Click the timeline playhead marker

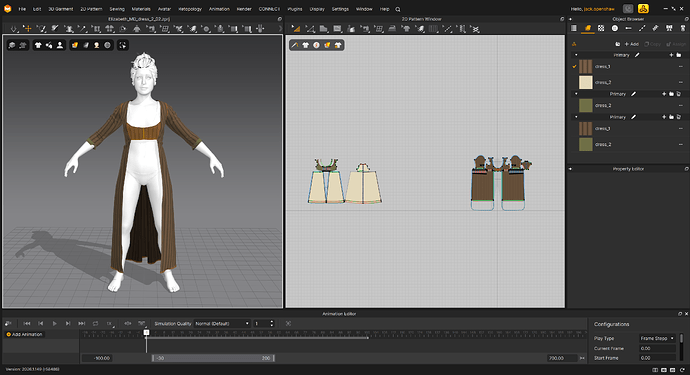[147, 333]
